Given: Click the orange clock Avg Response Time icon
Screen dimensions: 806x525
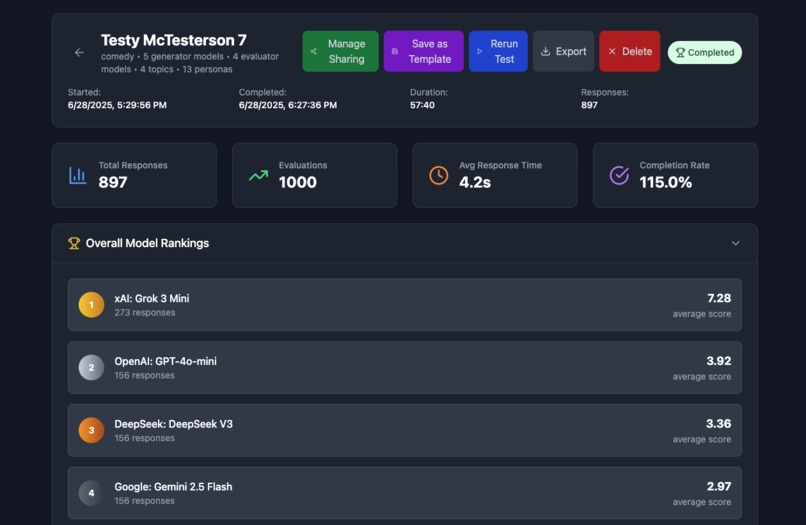Looking at the screenshot, I should [438, 175].
